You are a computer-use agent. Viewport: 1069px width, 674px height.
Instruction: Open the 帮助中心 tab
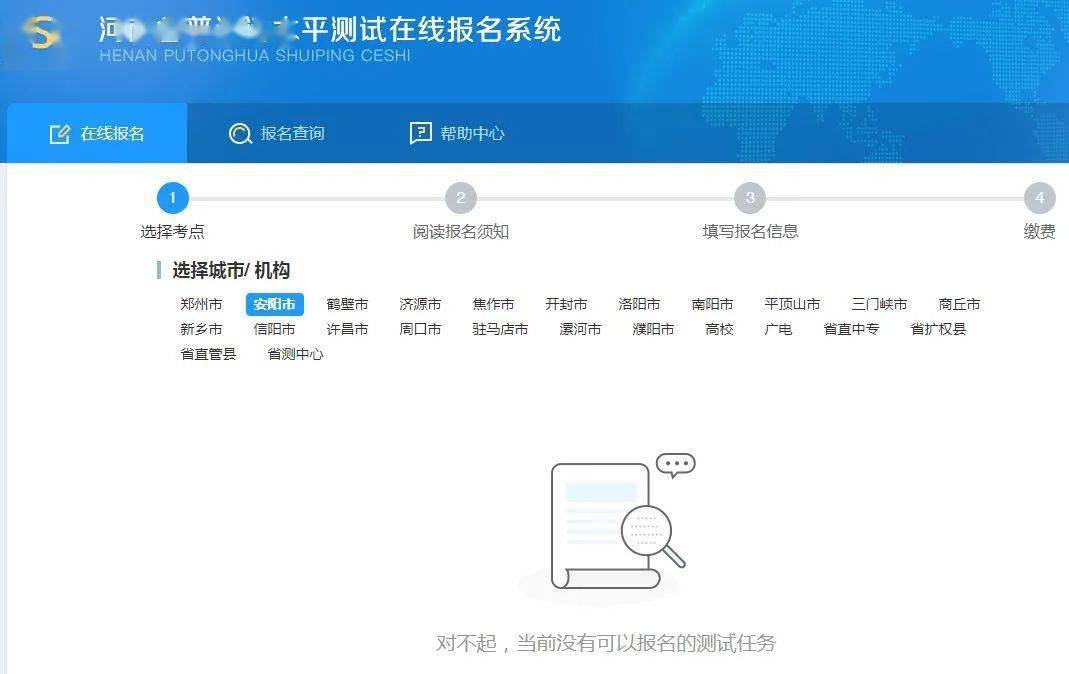point(457,133)
